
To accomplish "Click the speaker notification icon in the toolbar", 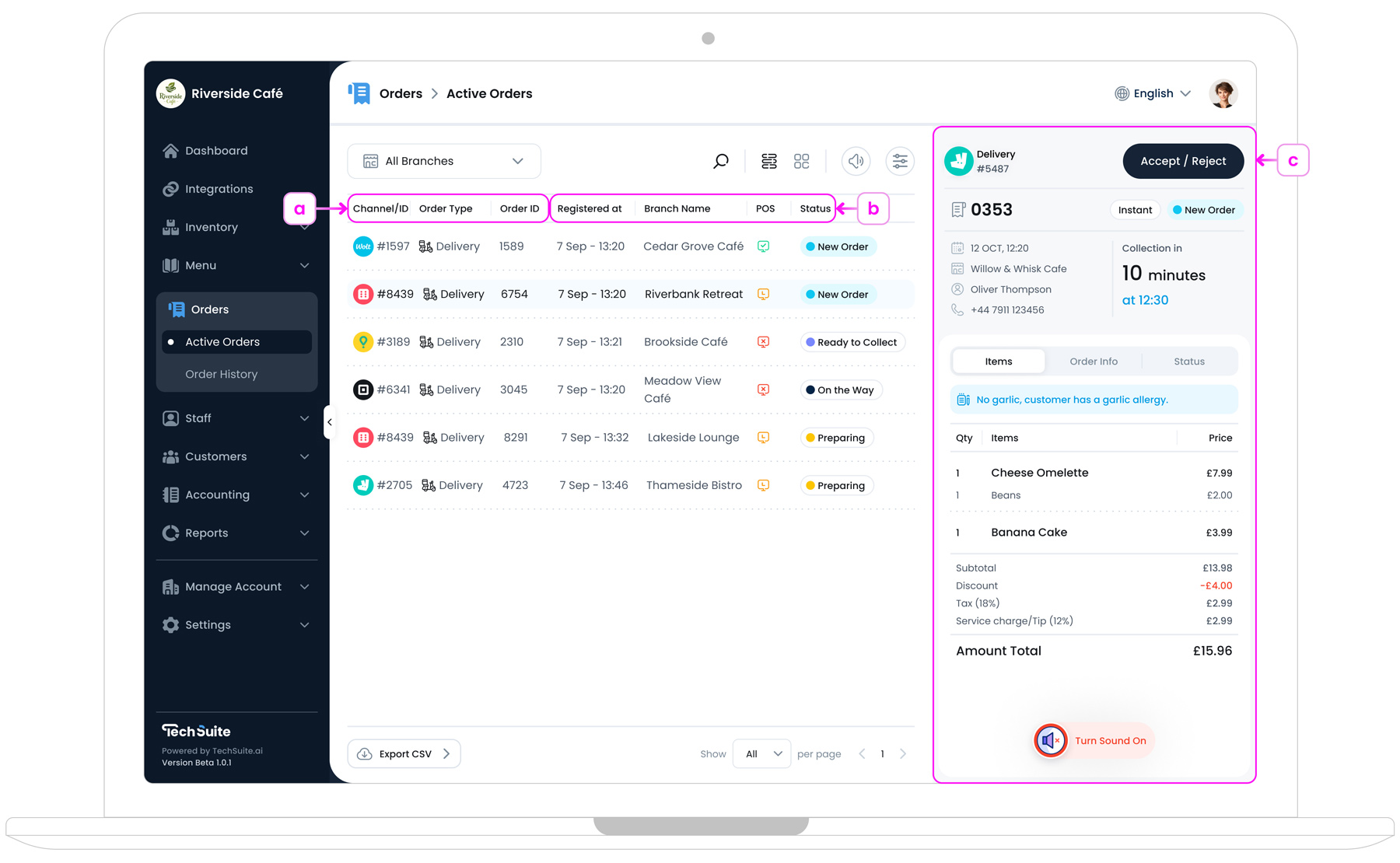I will 856,161.
